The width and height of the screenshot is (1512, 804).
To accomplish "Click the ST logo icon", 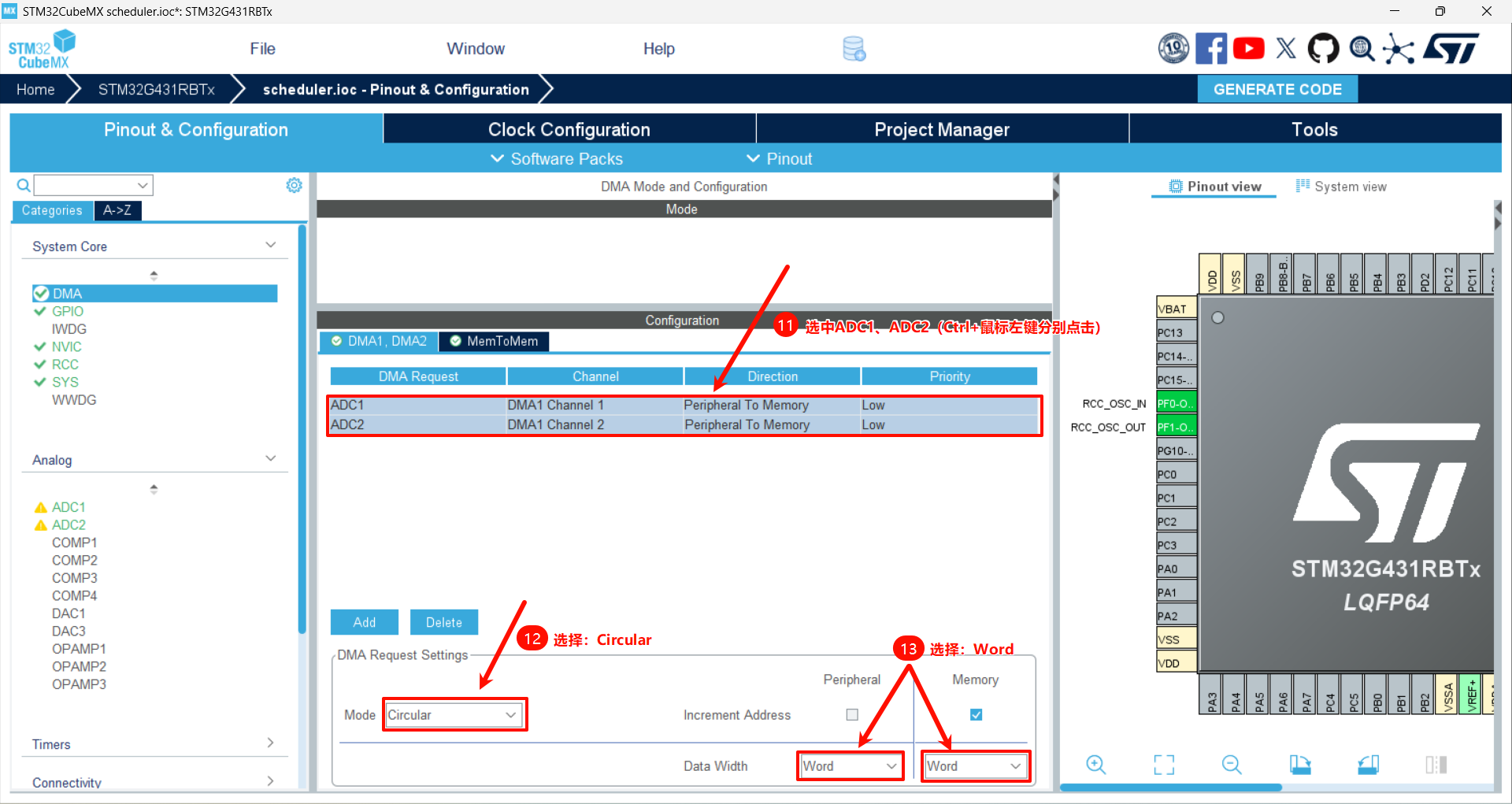I will pos(1451,49).
